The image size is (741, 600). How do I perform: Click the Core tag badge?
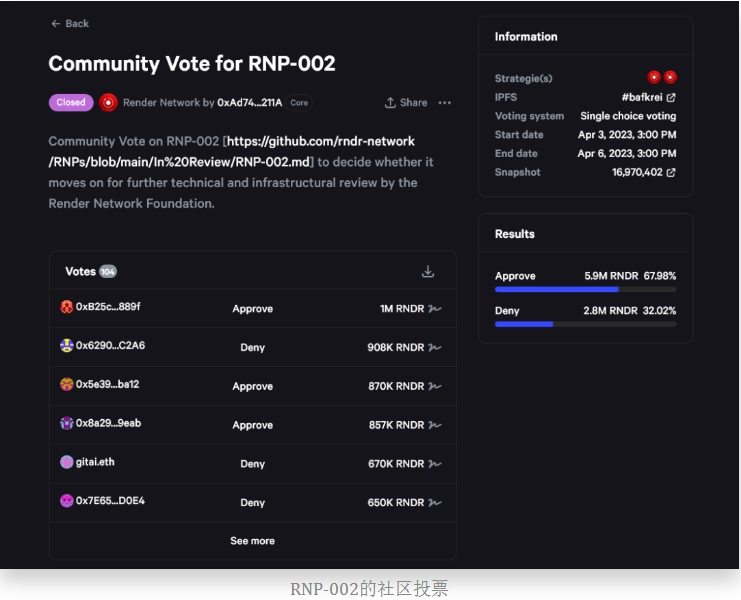(299, 103)
